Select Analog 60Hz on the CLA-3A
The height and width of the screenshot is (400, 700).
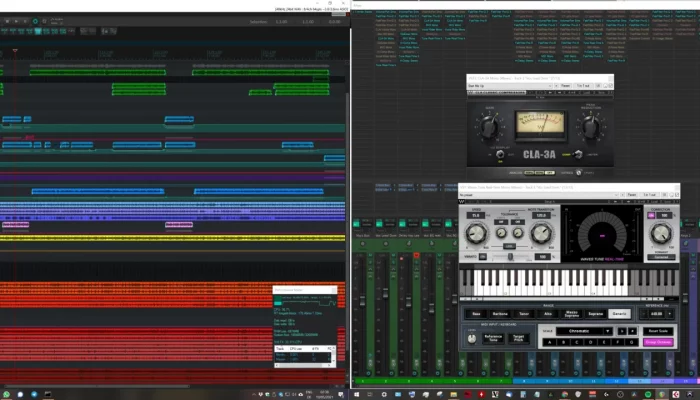tap(540, 173)
